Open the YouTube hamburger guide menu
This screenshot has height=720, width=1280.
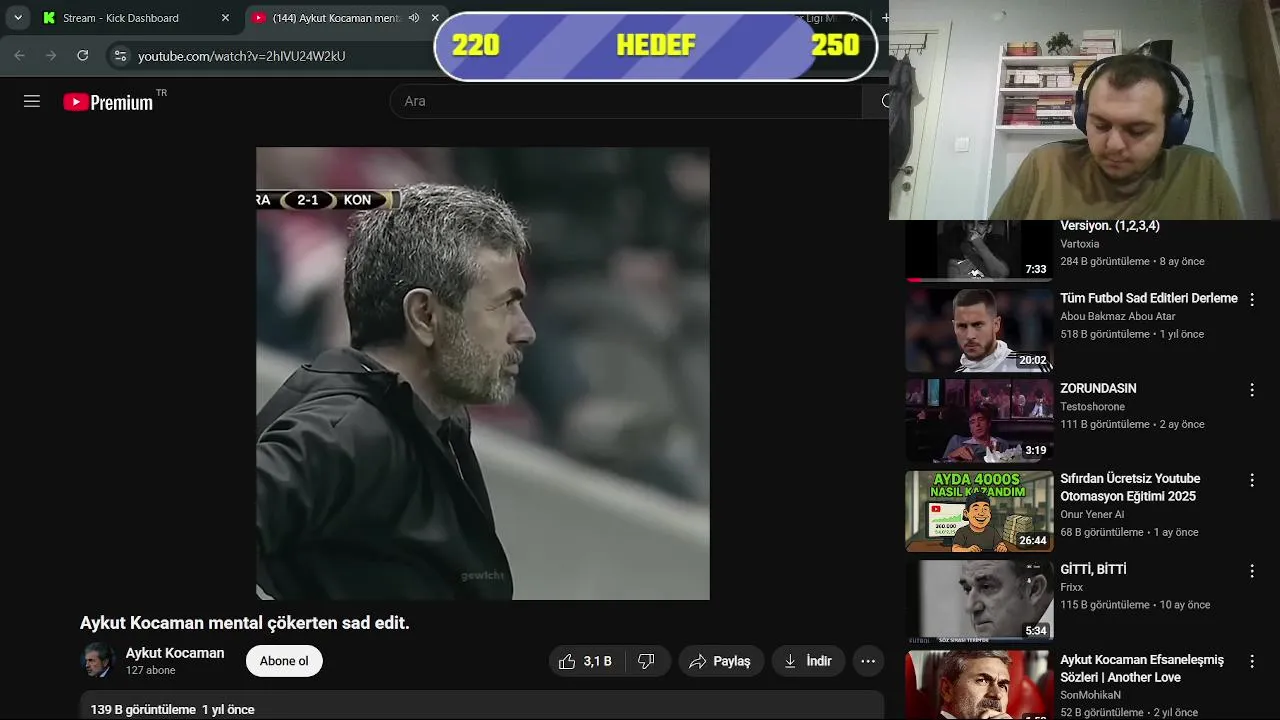pos(32,101)
